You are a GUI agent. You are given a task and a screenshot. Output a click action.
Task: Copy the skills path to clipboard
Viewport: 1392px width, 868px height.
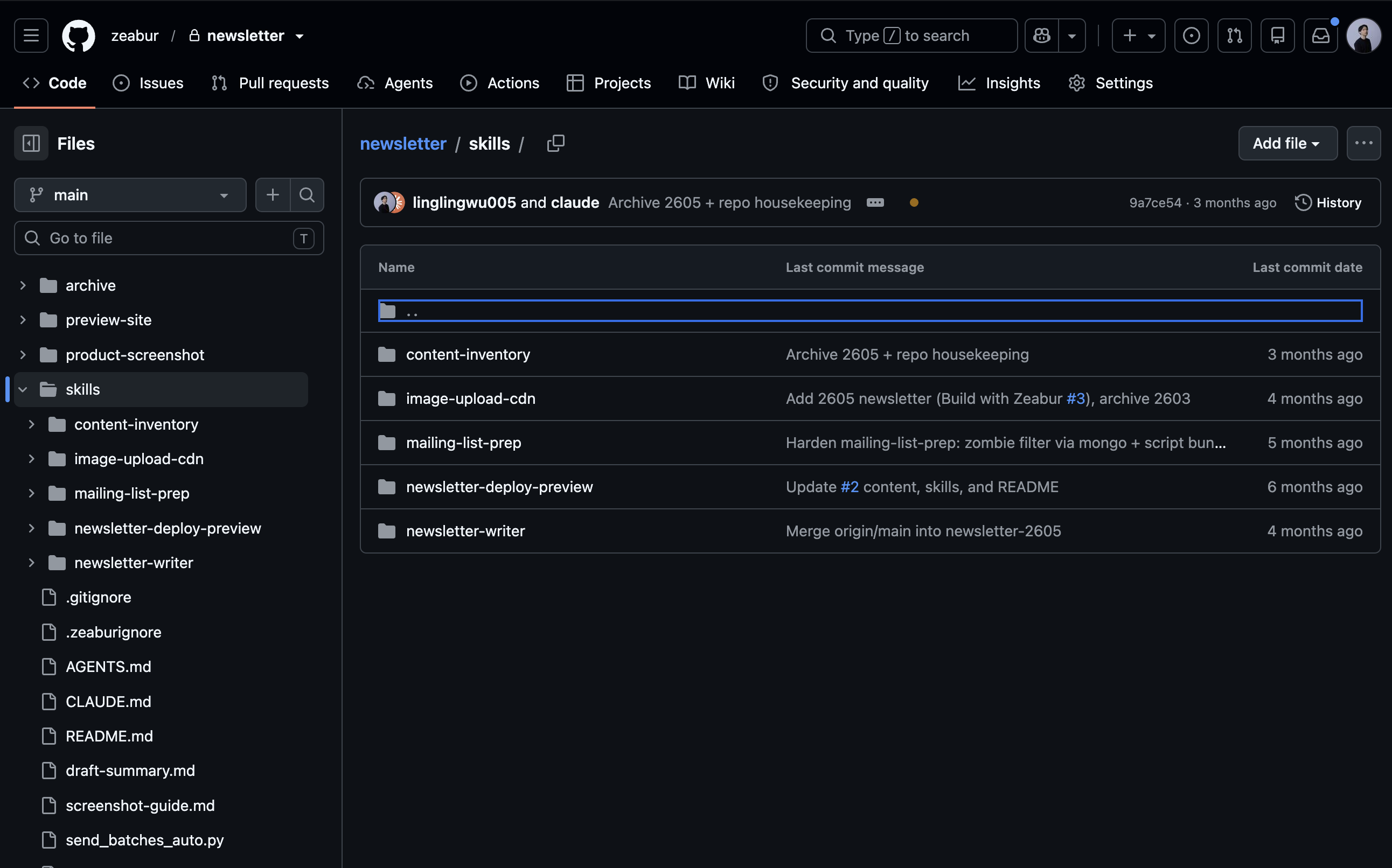pos(556,144)
